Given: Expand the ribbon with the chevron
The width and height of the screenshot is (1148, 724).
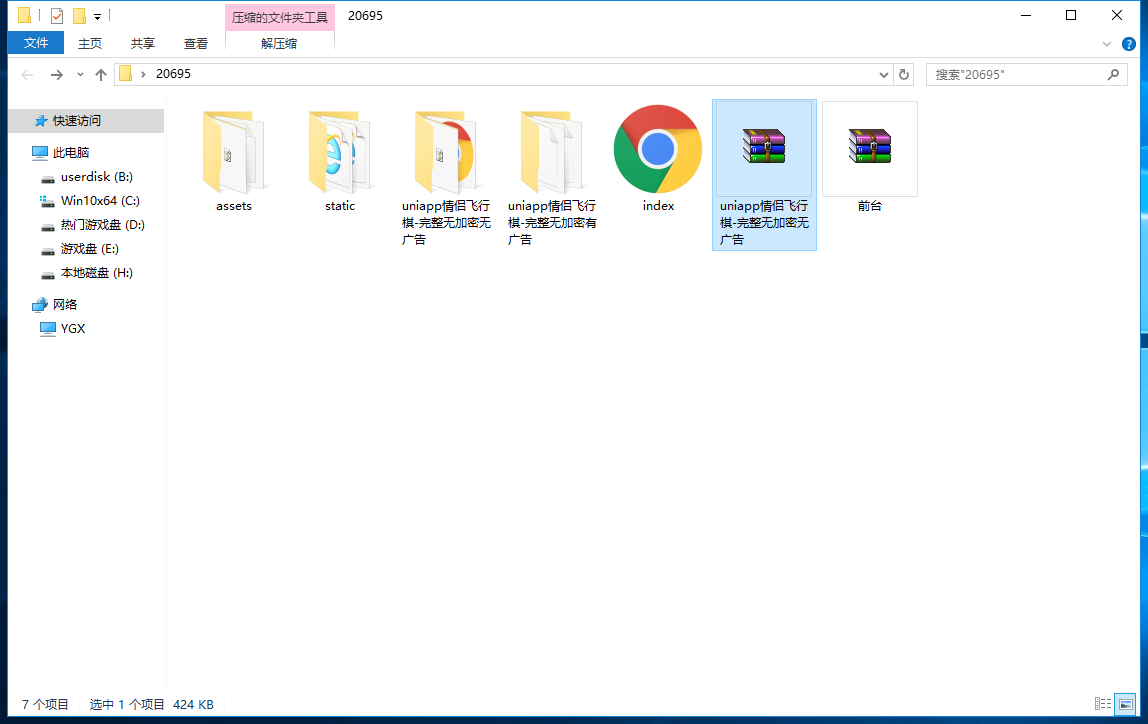Looking at the screenshot, I should [1107, 44].
